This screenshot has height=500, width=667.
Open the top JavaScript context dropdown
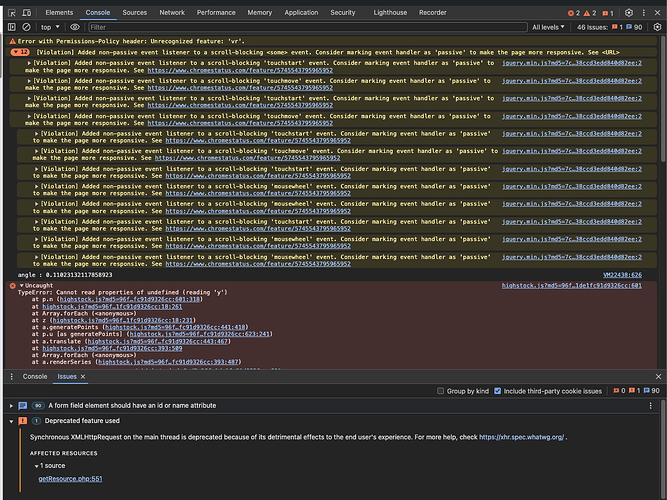pos(50,27)
